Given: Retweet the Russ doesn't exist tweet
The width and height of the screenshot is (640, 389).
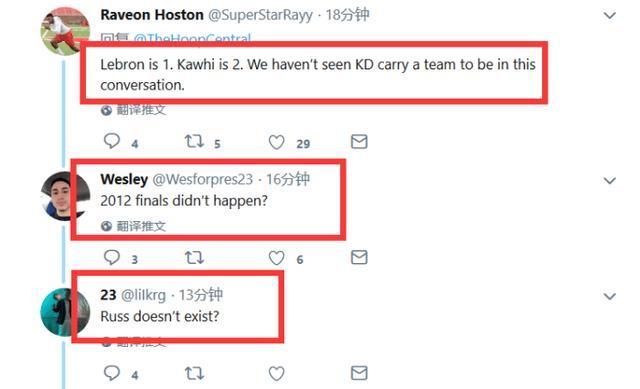Looking at the screenshot, I should pyautogui.click(x=194, y=373).
